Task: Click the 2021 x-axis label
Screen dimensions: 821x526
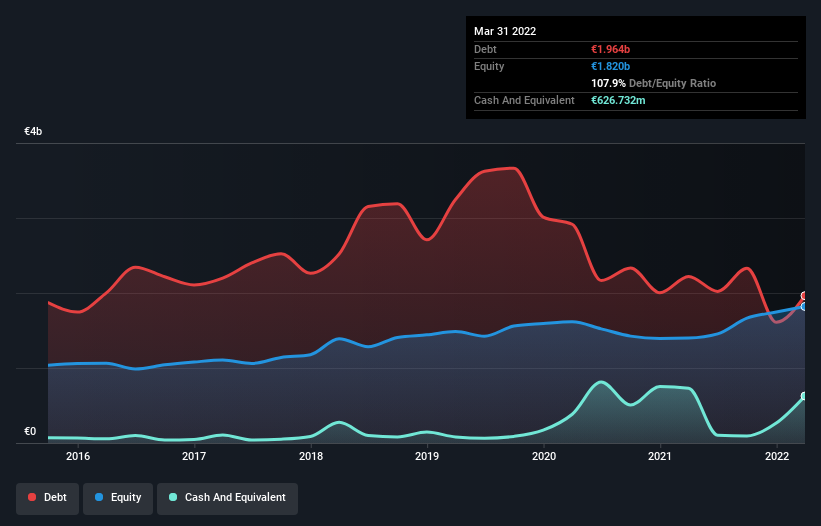Action: [660, 456]
